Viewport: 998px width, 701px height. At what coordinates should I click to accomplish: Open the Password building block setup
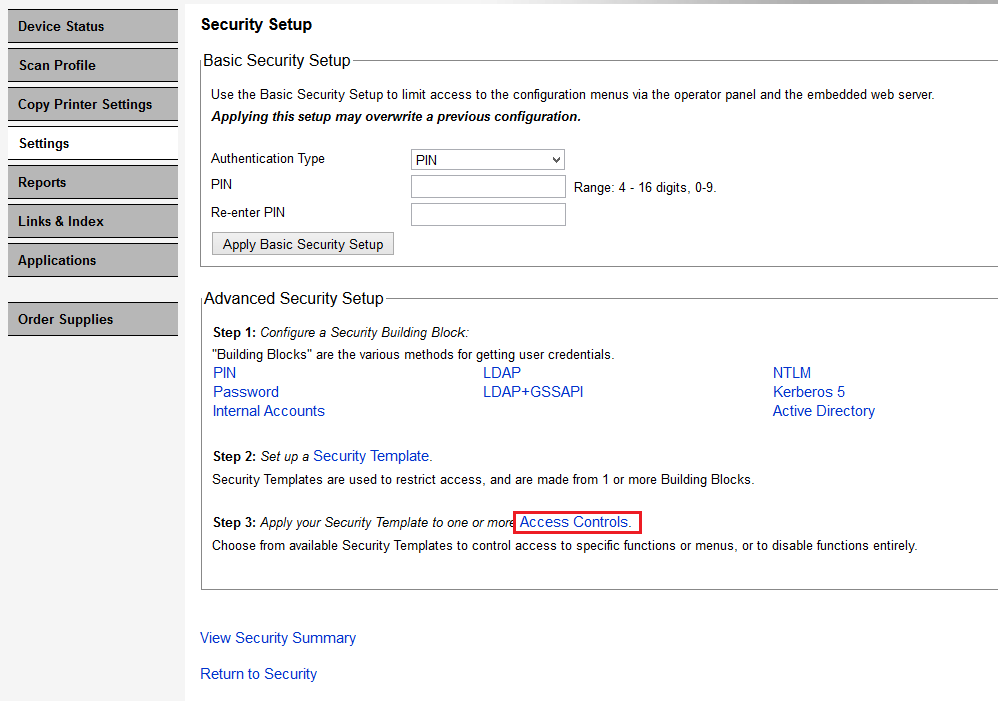pos(245,391)
